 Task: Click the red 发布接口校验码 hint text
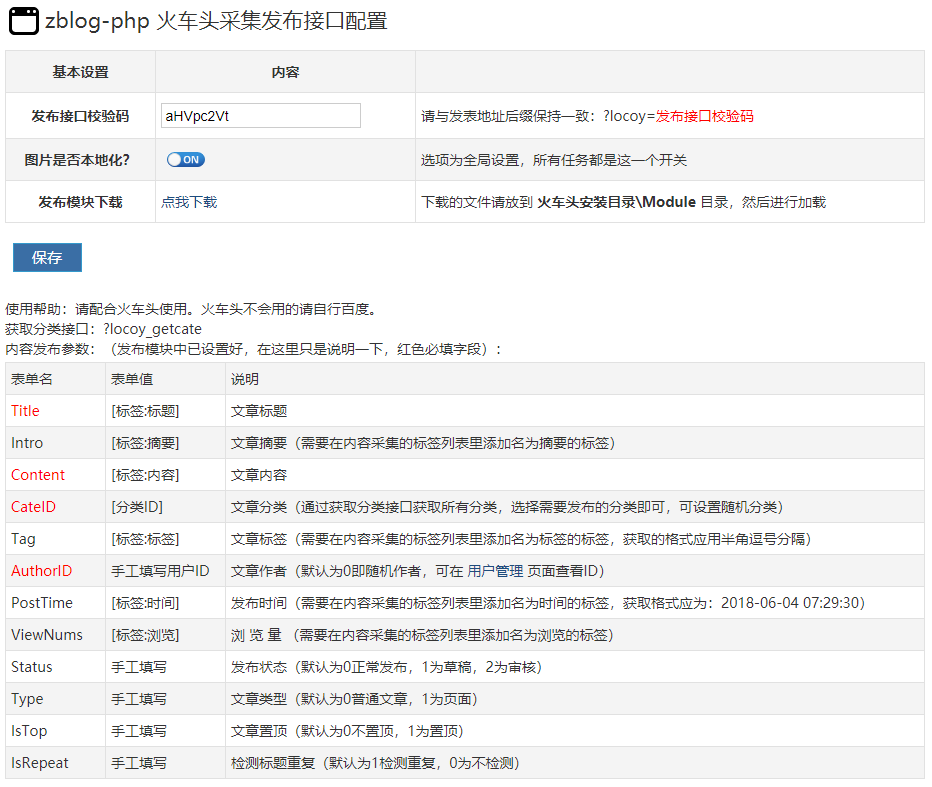coord(704,116)
